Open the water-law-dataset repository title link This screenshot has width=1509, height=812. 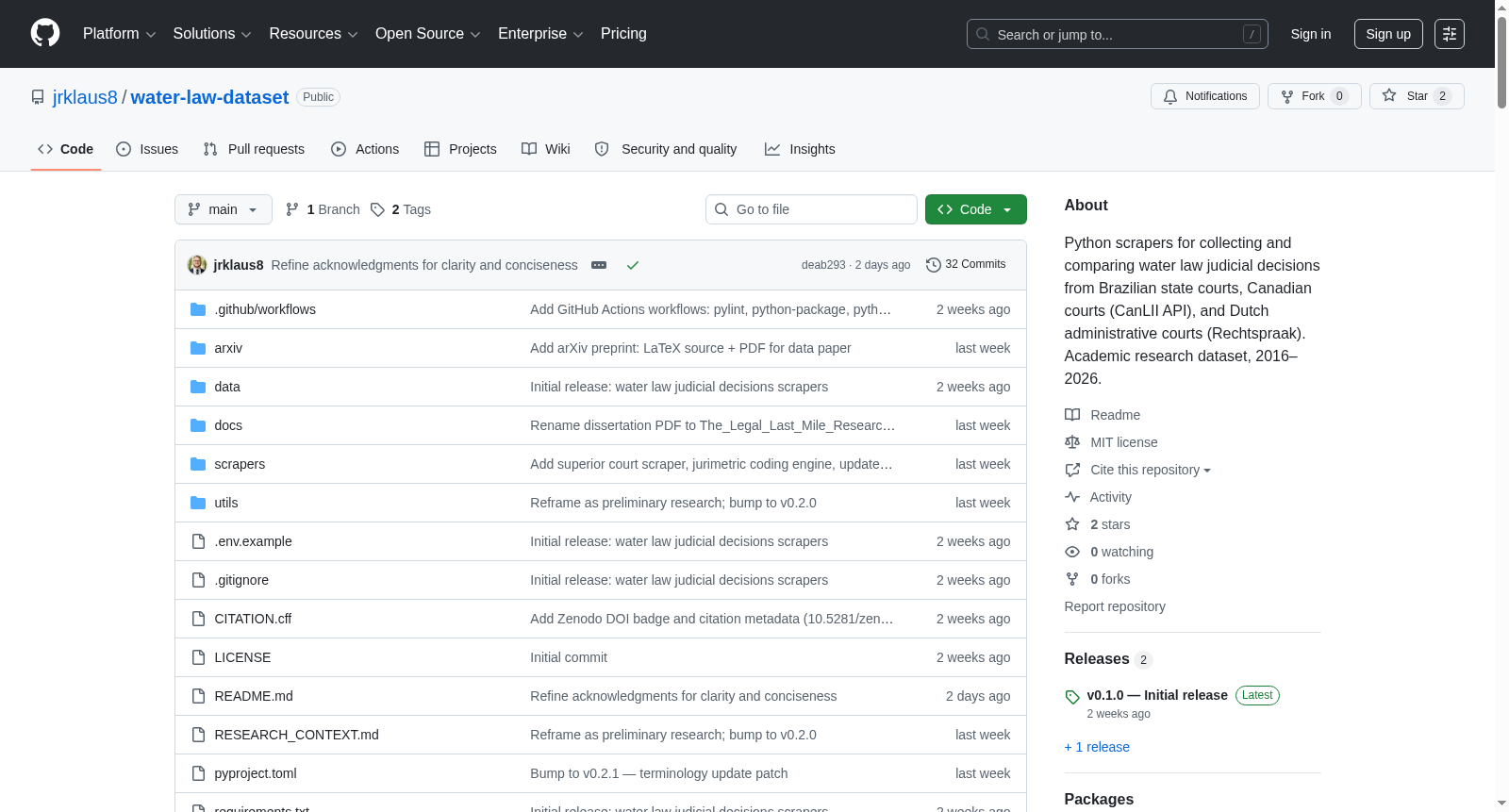[209, 97]
